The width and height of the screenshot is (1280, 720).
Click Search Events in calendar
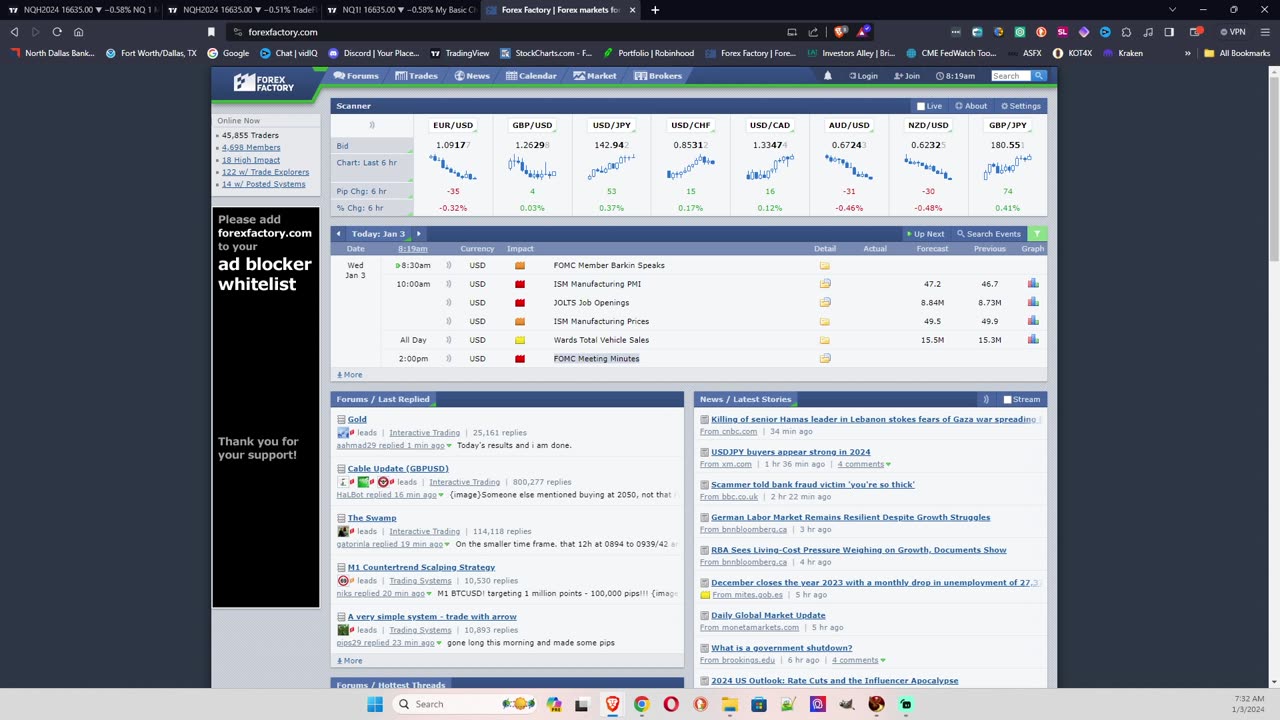click(989, 234)
